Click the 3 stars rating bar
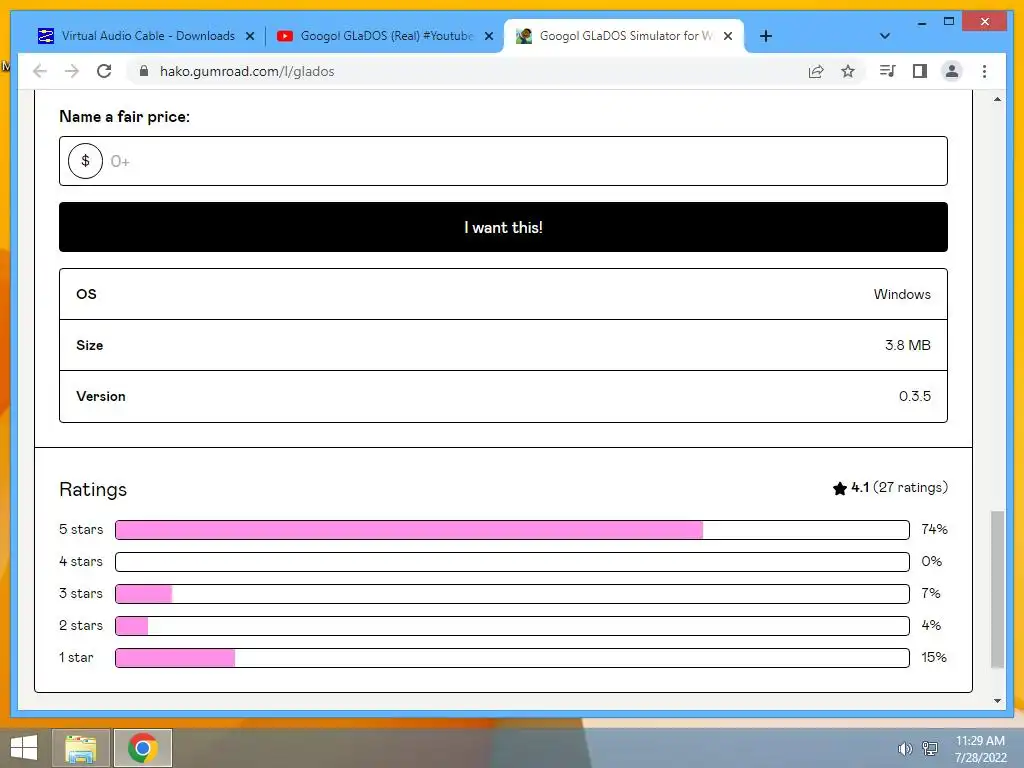Viewport: 1024px width, 768px height. (x=512, y=594)
